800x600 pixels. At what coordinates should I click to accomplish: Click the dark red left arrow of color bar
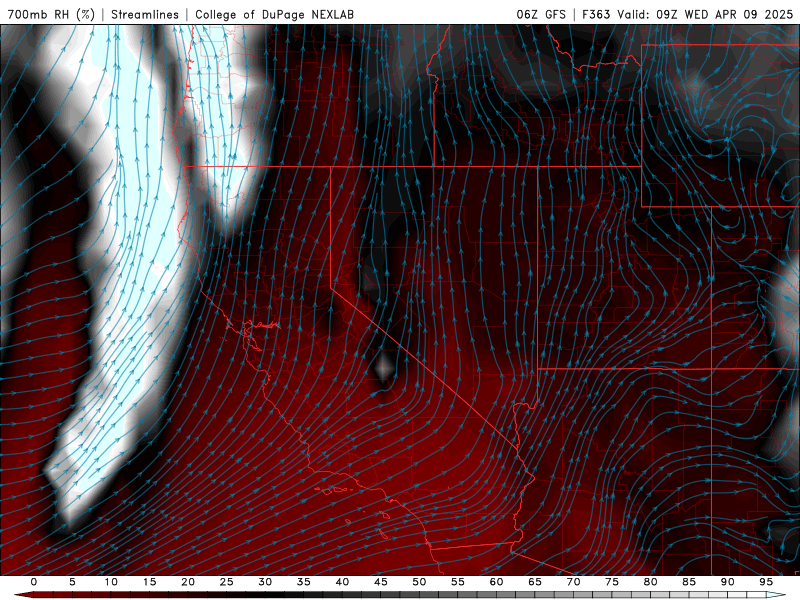23,595
